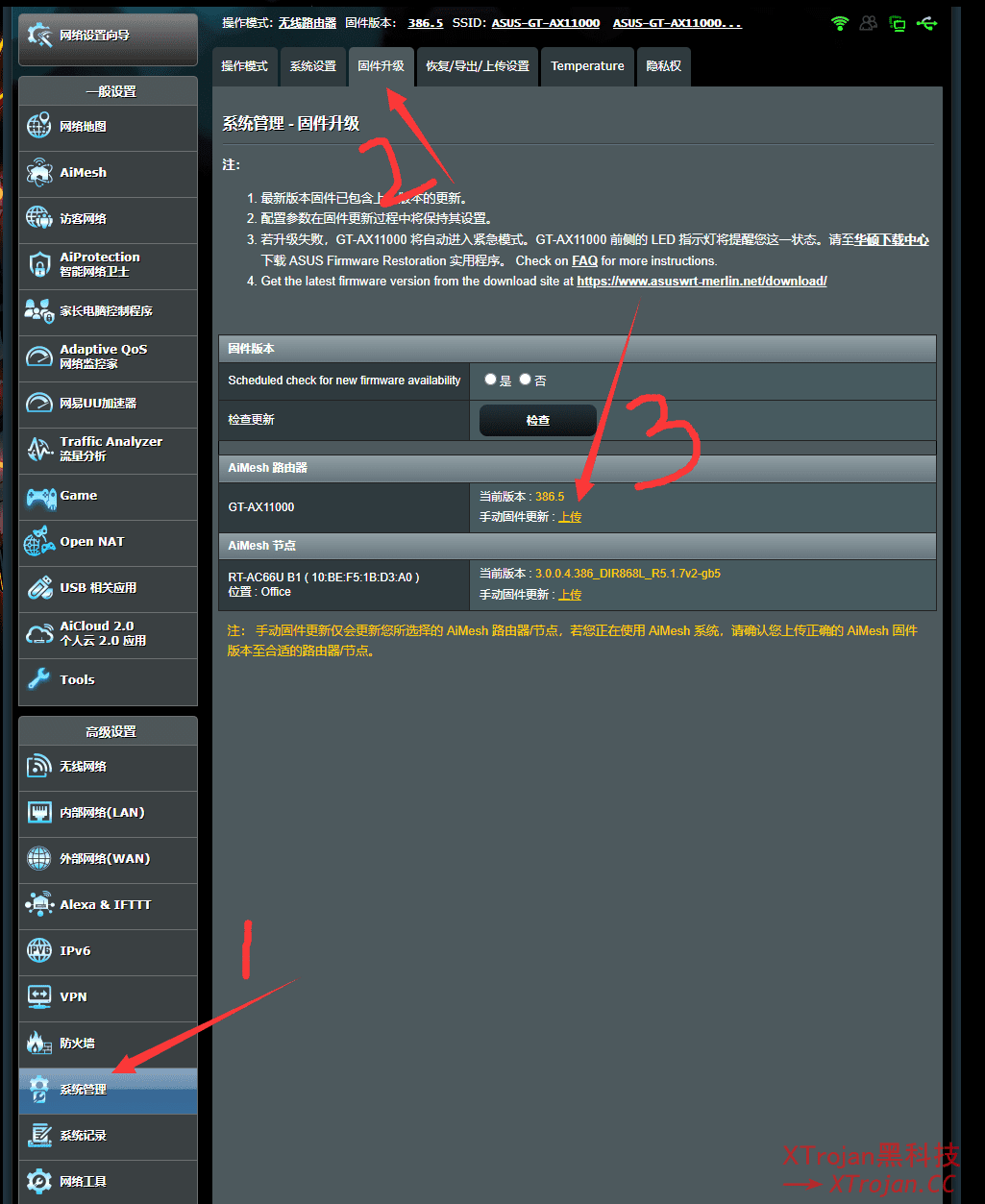Screen dimensions: 985x1204
Task: Open the Network Tools (网络工具) gear icon
Action: 39,1181
